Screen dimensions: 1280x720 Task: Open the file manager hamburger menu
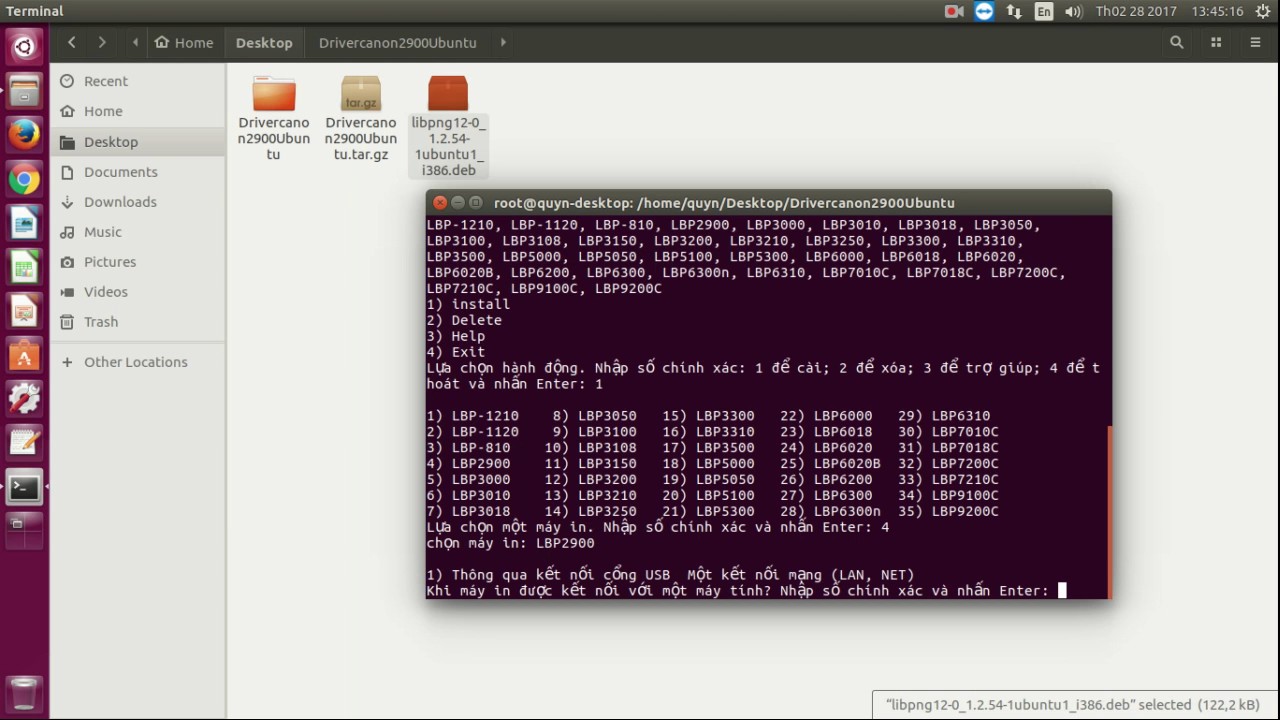coord(1255,42)
